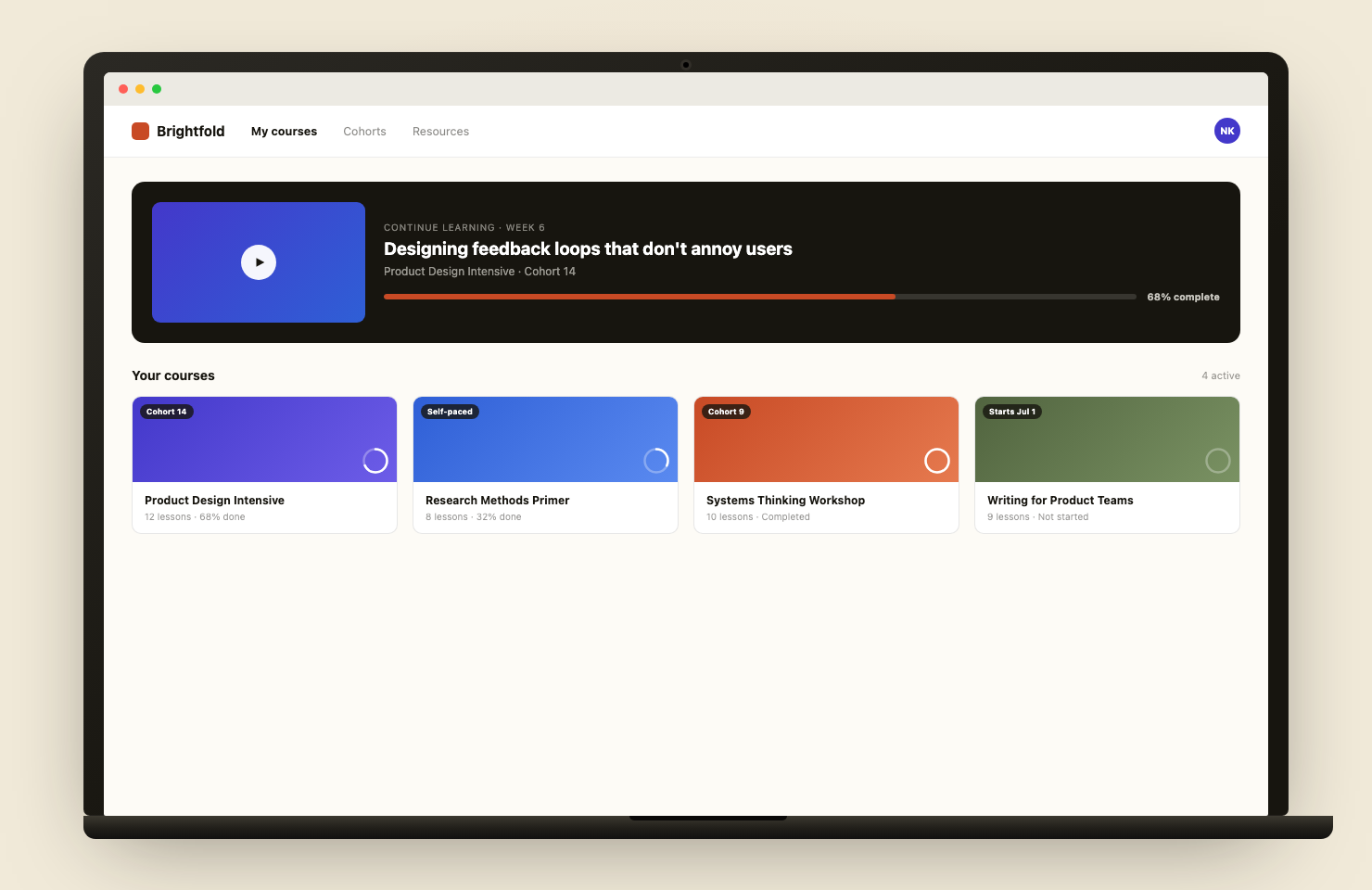Play the featured lesson video
The width and height of the screenshot is (1372, 890).
point(259,262)
